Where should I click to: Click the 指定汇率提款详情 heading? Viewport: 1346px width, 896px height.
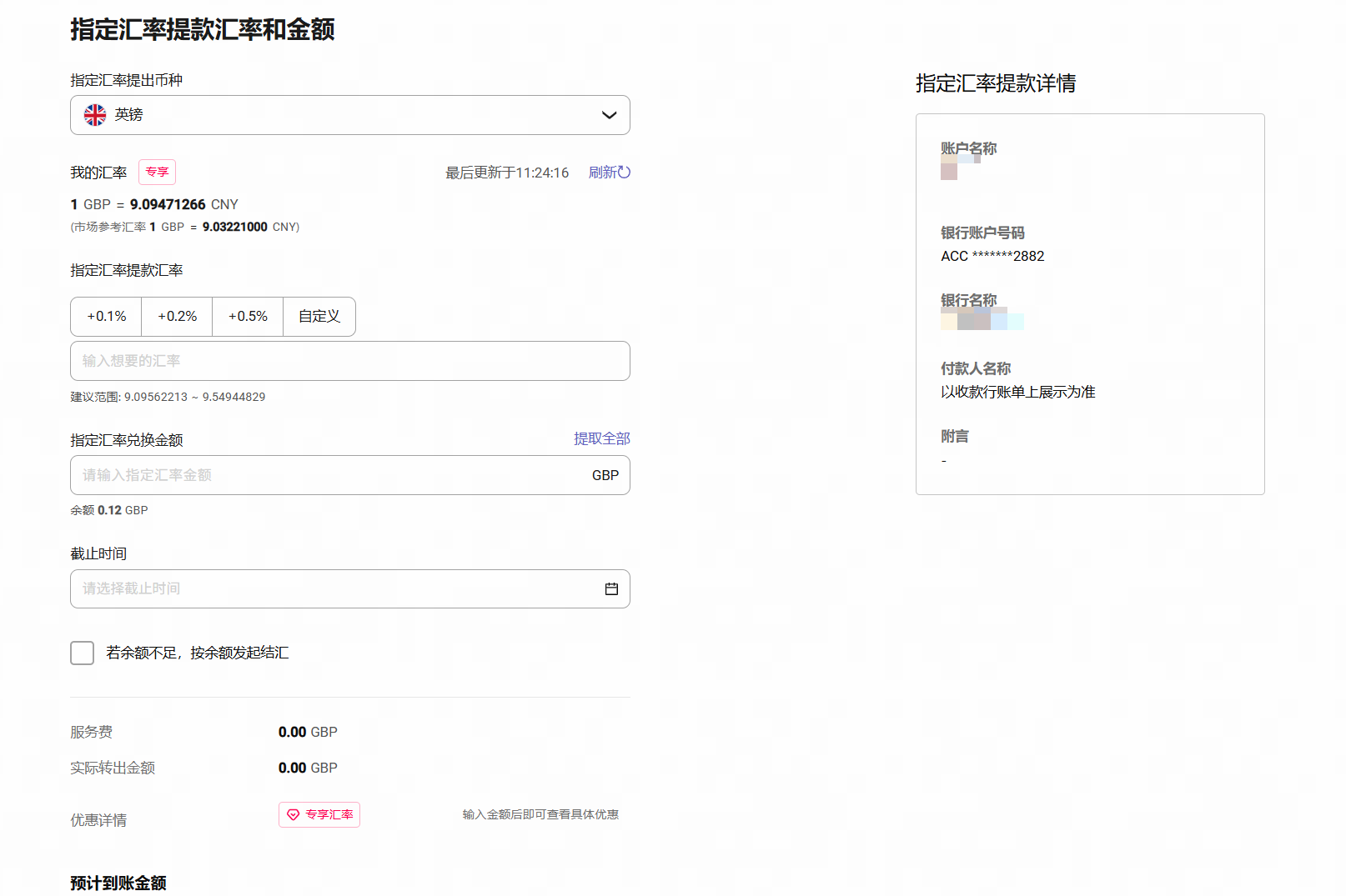tap(996, 83)
